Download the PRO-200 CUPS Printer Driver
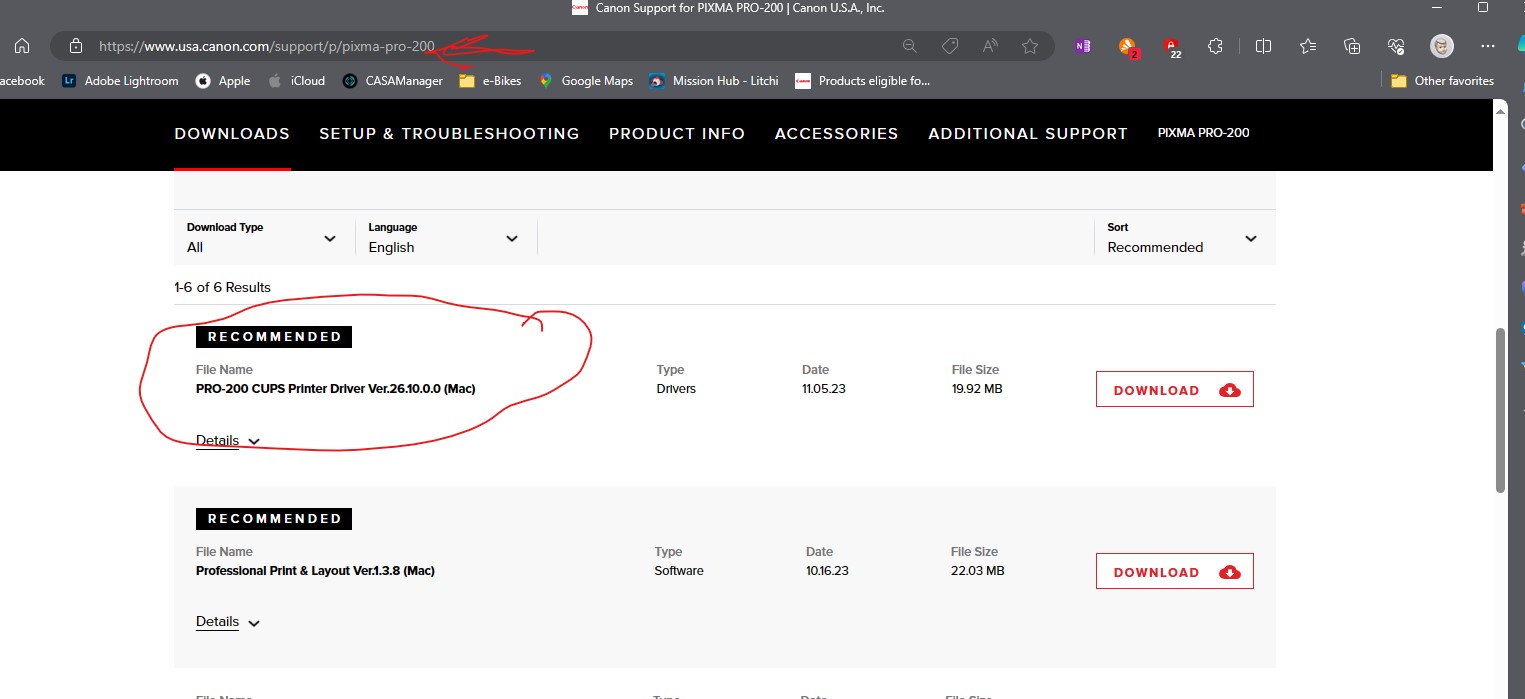1525x699 pixels. coord(1174,390)
